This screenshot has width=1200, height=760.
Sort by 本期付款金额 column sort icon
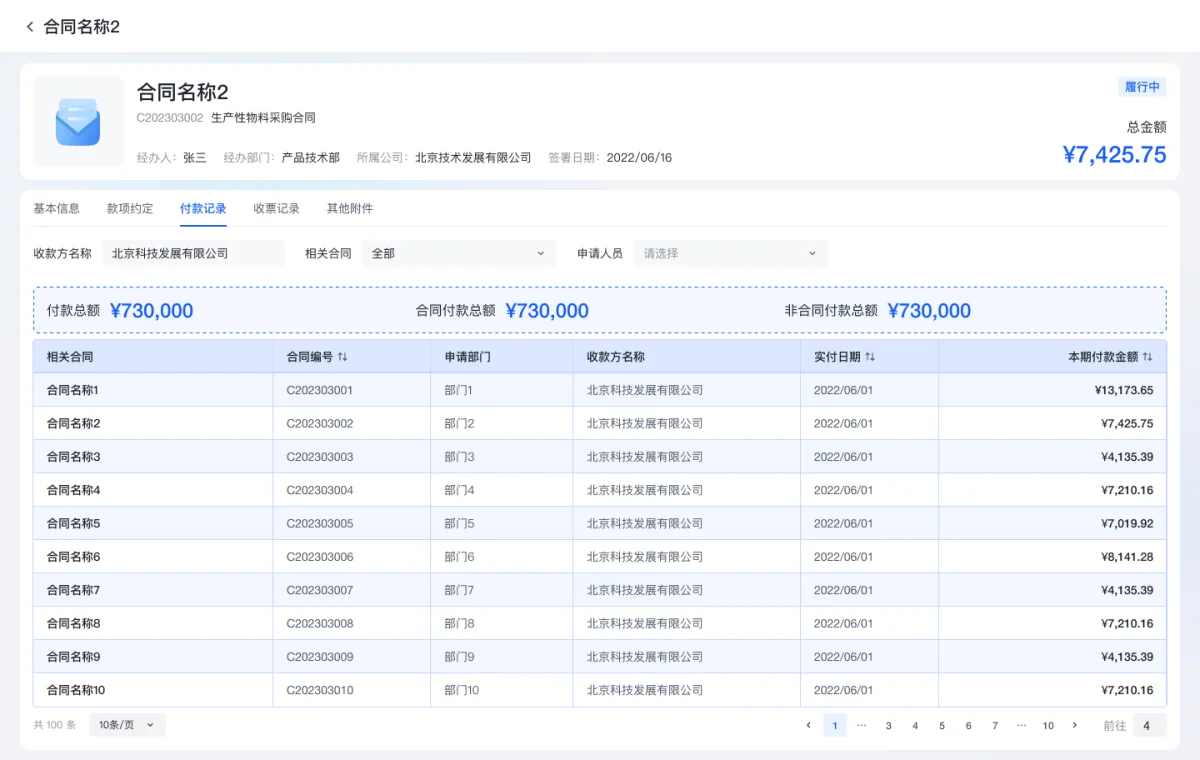1147,357
